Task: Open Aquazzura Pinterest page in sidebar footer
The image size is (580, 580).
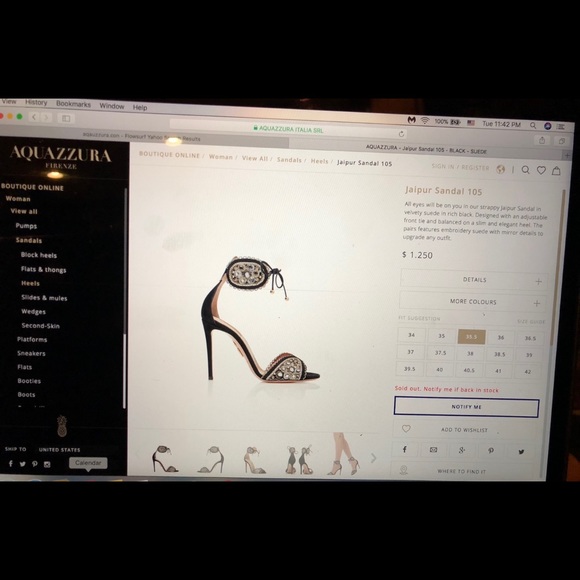Action: (x=34, y=464)
